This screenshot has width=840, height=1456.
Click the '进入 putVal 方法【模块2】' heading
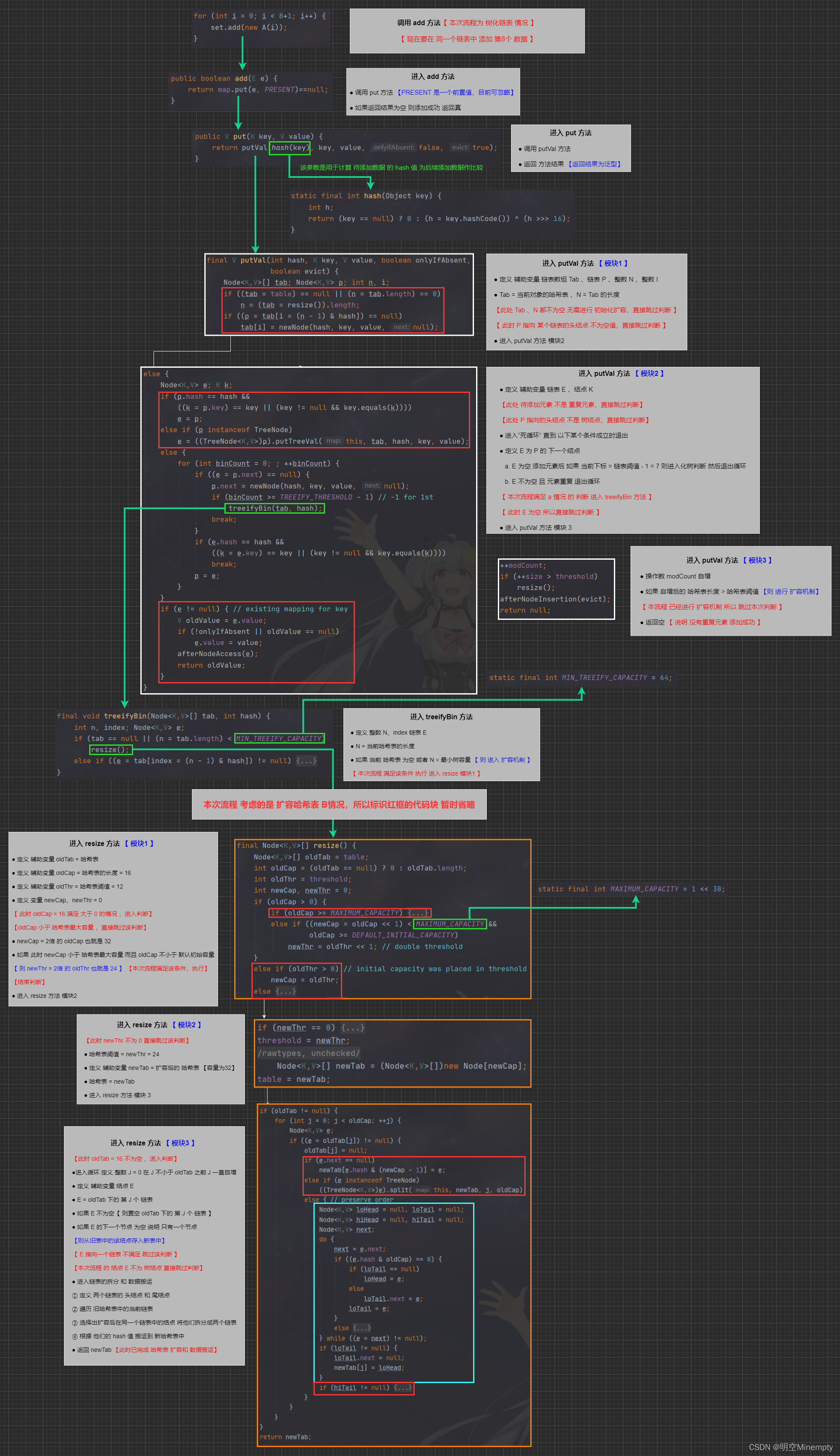(x=621, y=373)
